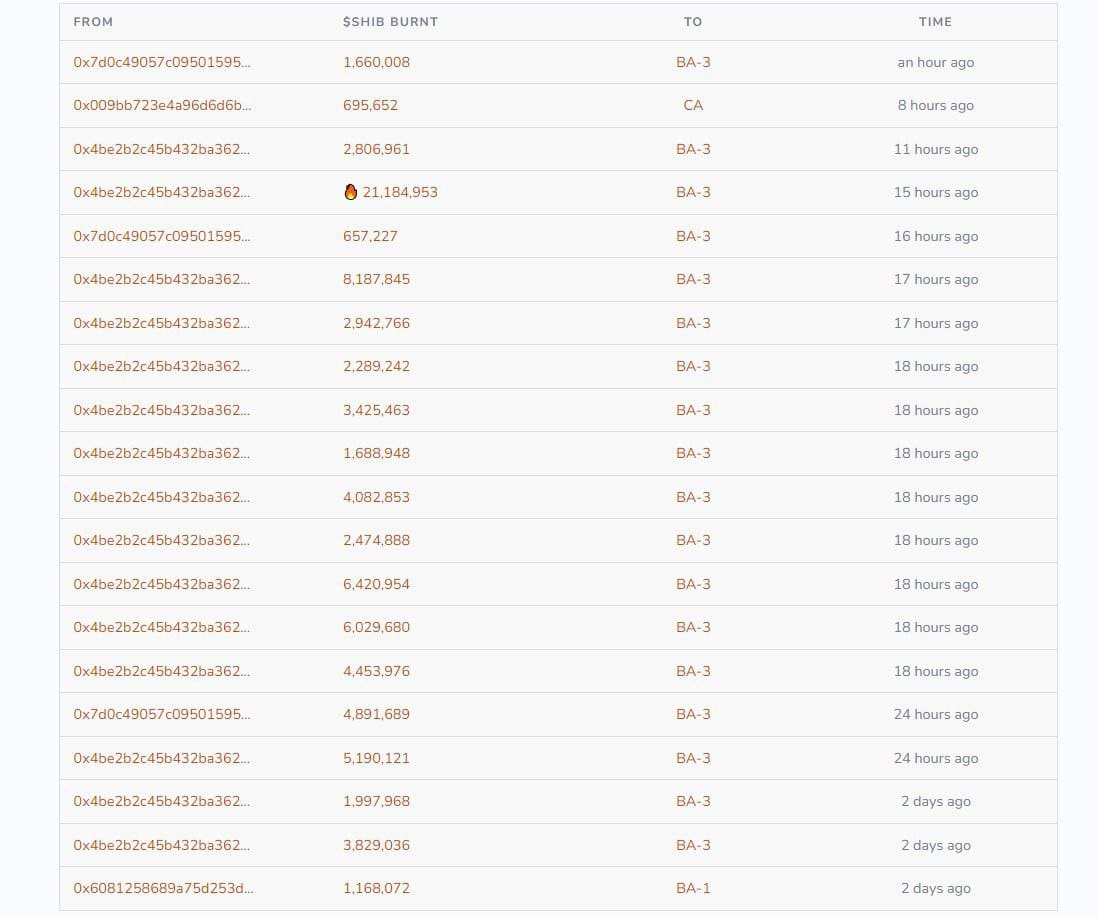1098x917 pixels.
Task: Open sender address in the 8,187,845 row
Action: [161, 279]
